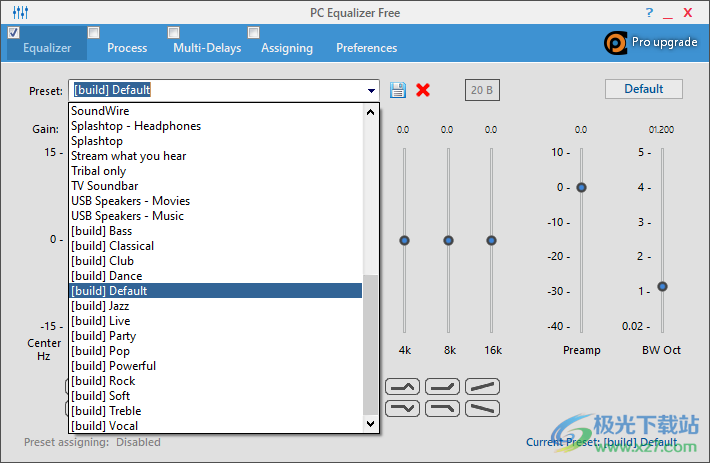Screen dimensions: 710x463
Task: Switch to the Equalizer tab
Action: pos(47,48)
